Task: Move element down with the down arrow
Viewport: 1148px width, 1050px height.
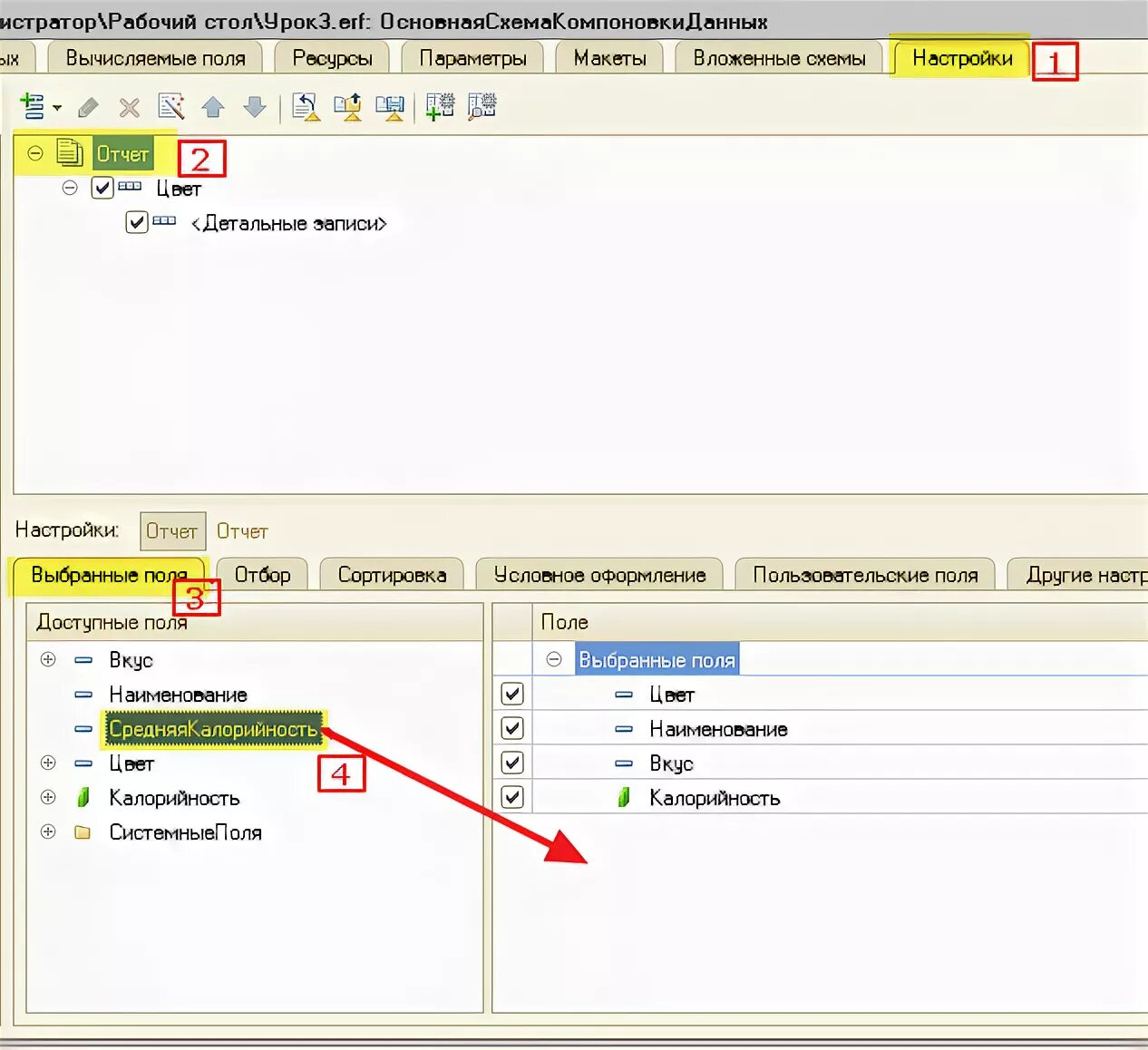Action: tap(255, 107)
